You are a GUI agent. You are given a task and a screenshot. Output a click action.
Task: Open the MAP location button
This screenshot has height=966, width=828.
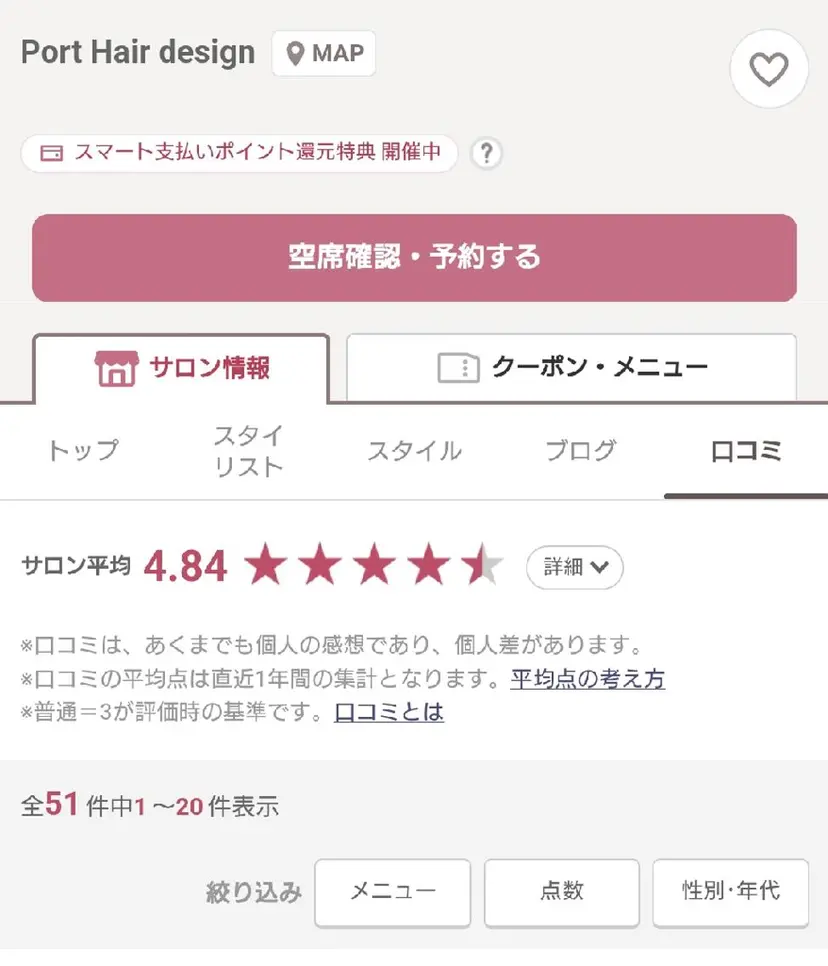pyautogui.click(x=324, y=53)
